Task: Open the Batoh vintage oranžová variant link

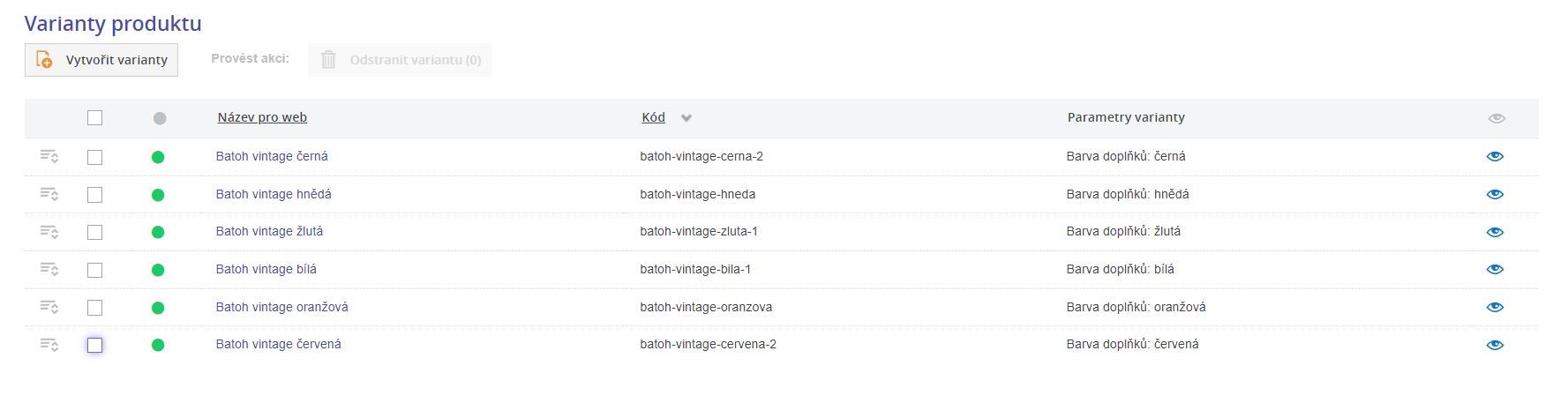Action: click(281, 307)
